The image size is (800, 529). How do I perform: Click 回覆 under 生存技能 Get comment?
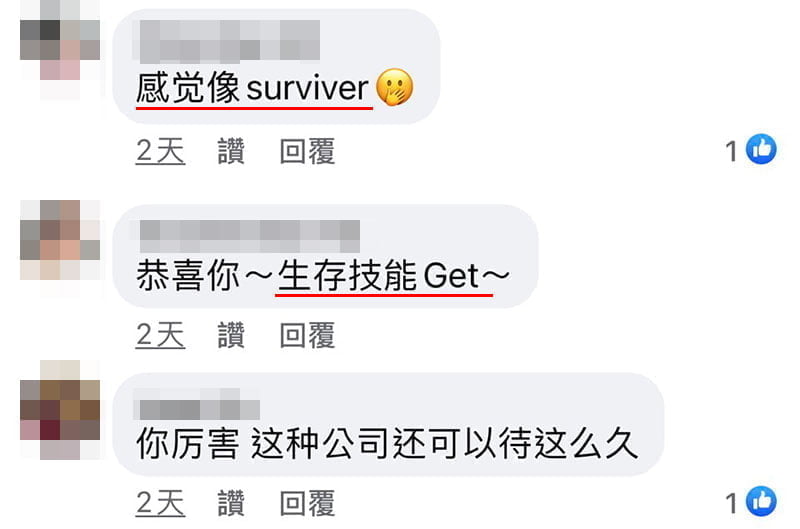(x=307, y=335)
